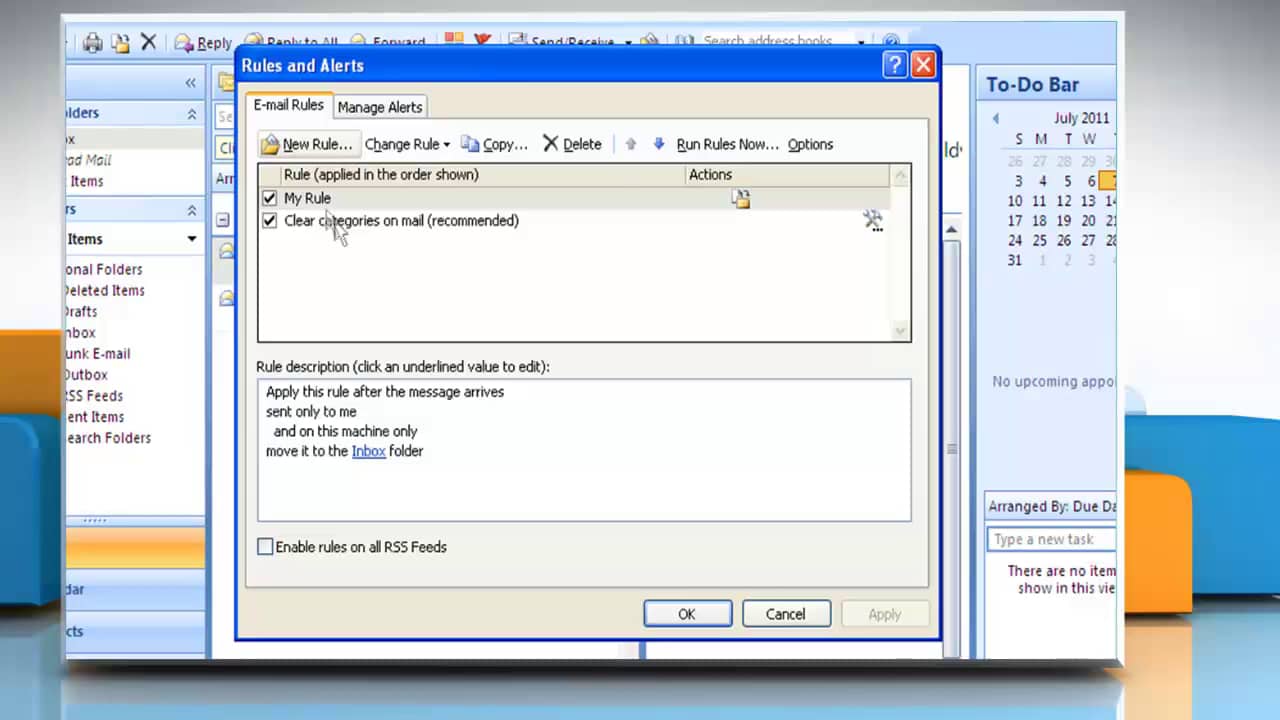Click the New Rule folder icon
Image resolution: width=1280 pixels, height=720 pixels.
coord(270,145)
